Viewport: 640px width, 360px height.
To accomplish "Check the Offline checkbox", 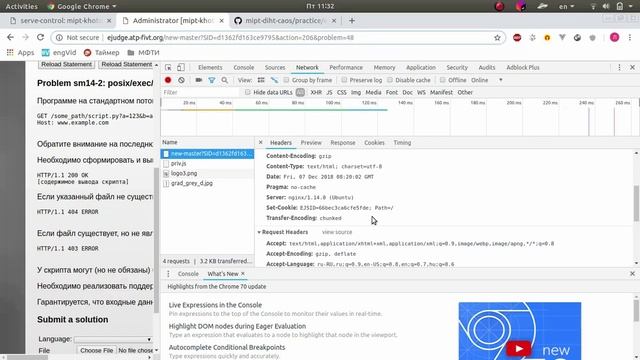I will pos(443,80).
